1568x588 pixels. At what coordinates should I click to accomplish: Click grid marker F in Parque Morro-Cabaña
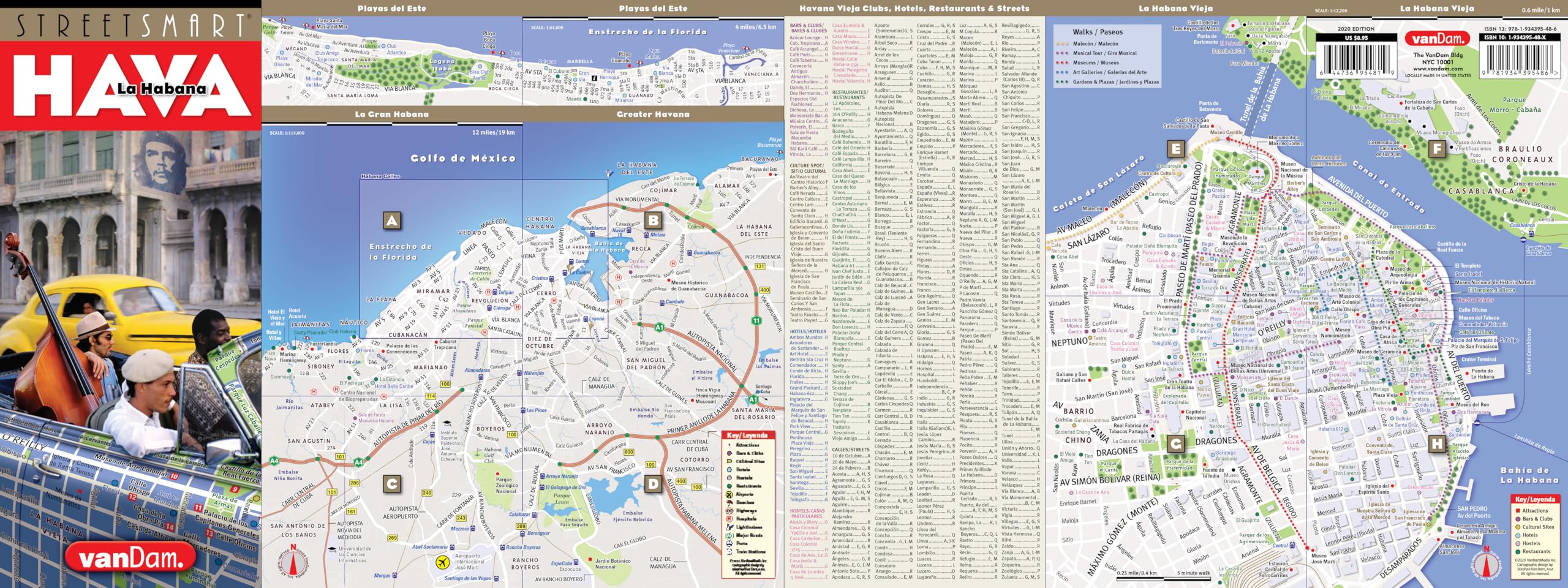(x=1437, y=149)
